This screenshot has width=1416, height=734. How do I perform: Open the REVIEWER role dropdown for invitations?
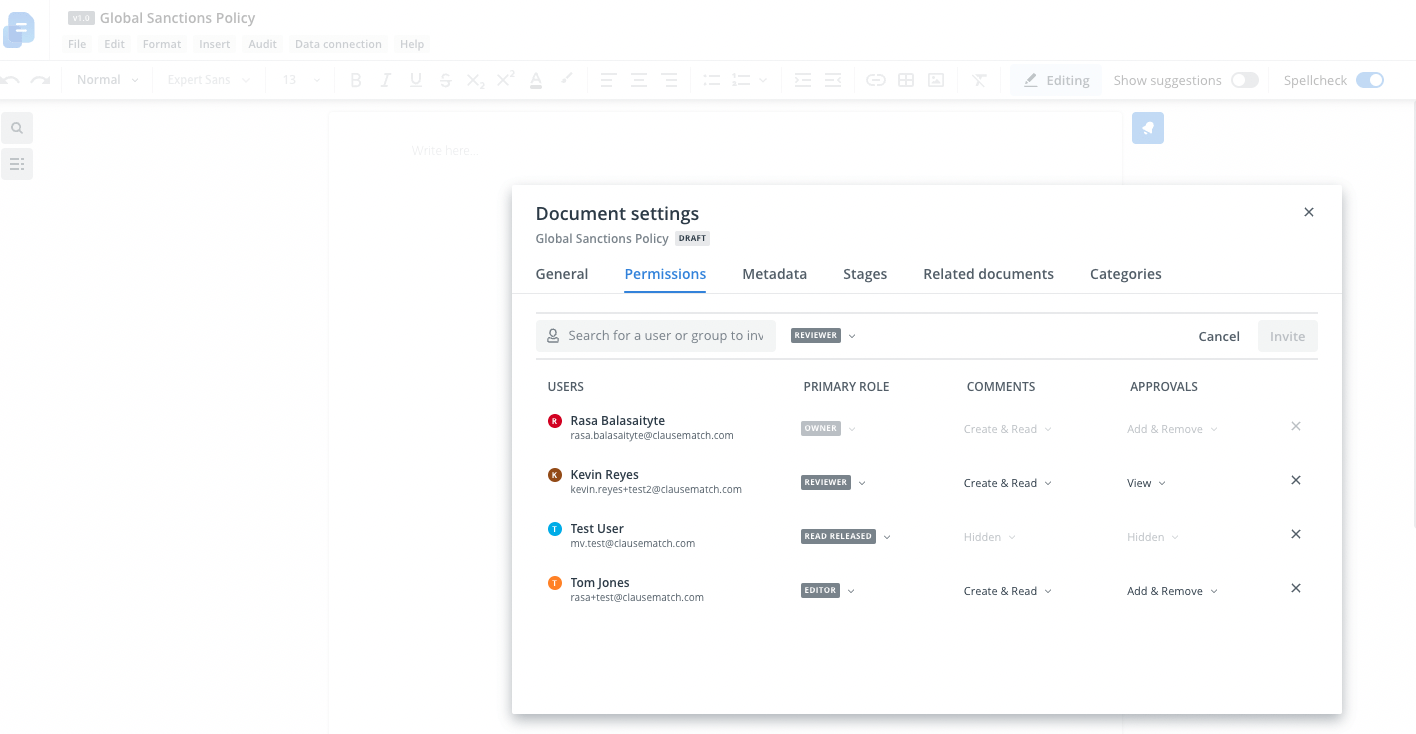822,335
